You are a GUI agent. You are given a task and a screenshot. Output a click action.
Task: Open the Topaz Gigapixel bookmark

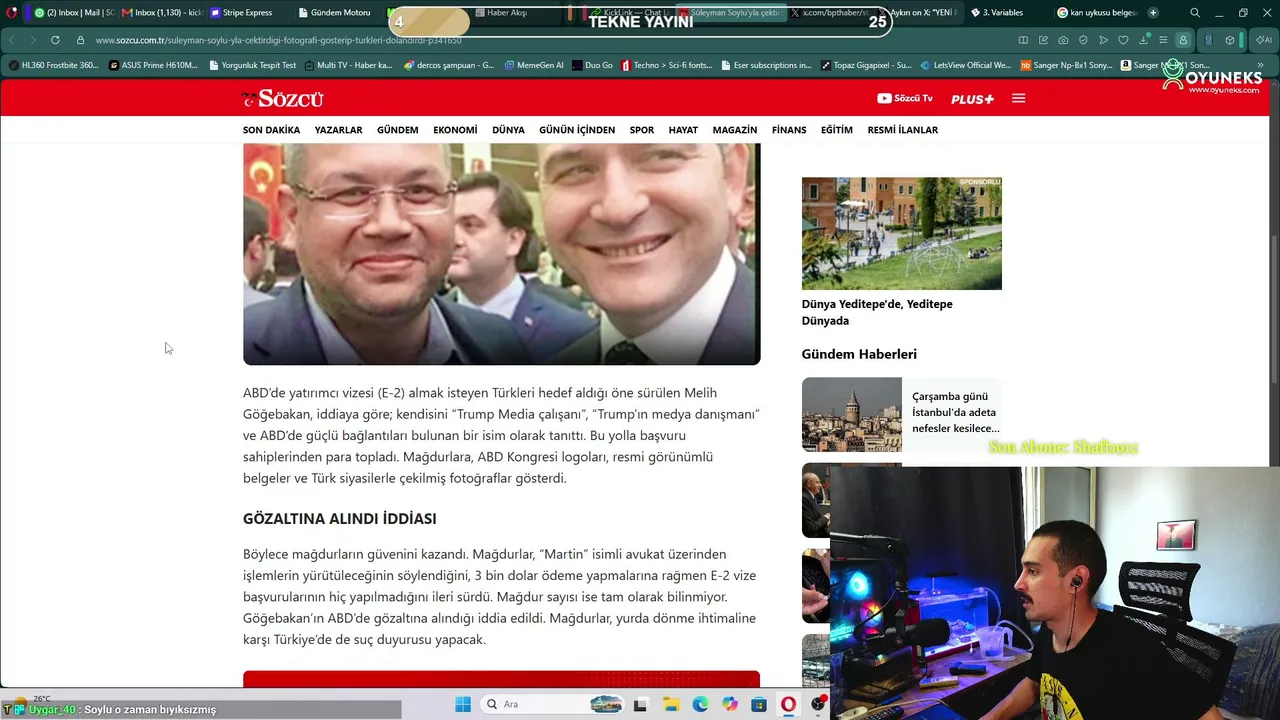pyautogui.click(x=865, y=65)
